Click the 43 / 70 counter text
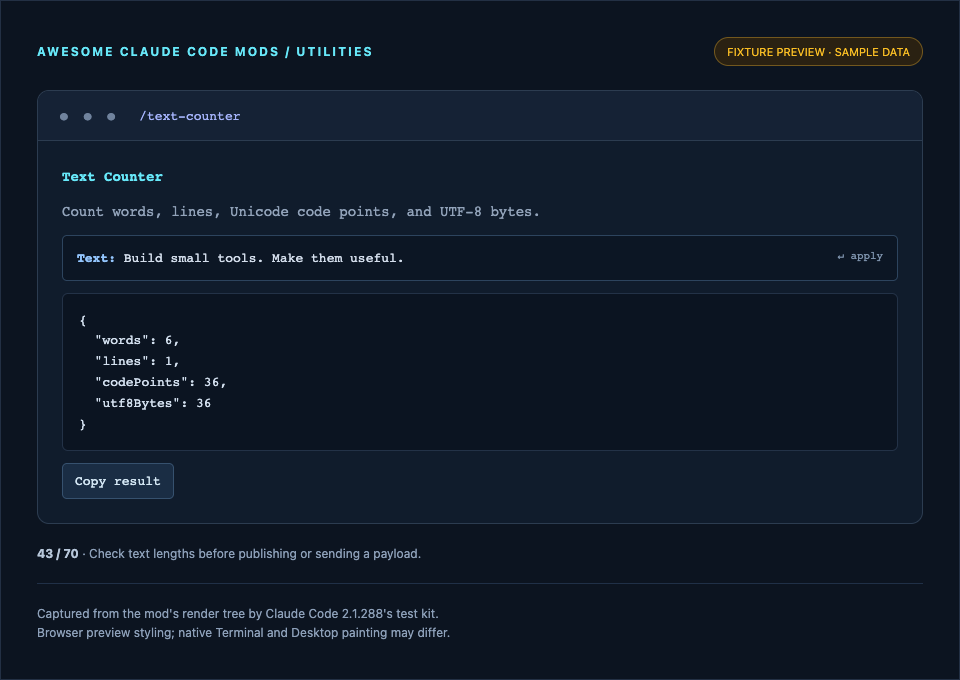Viewport: 960px width, 680px height. click(58, 554)
